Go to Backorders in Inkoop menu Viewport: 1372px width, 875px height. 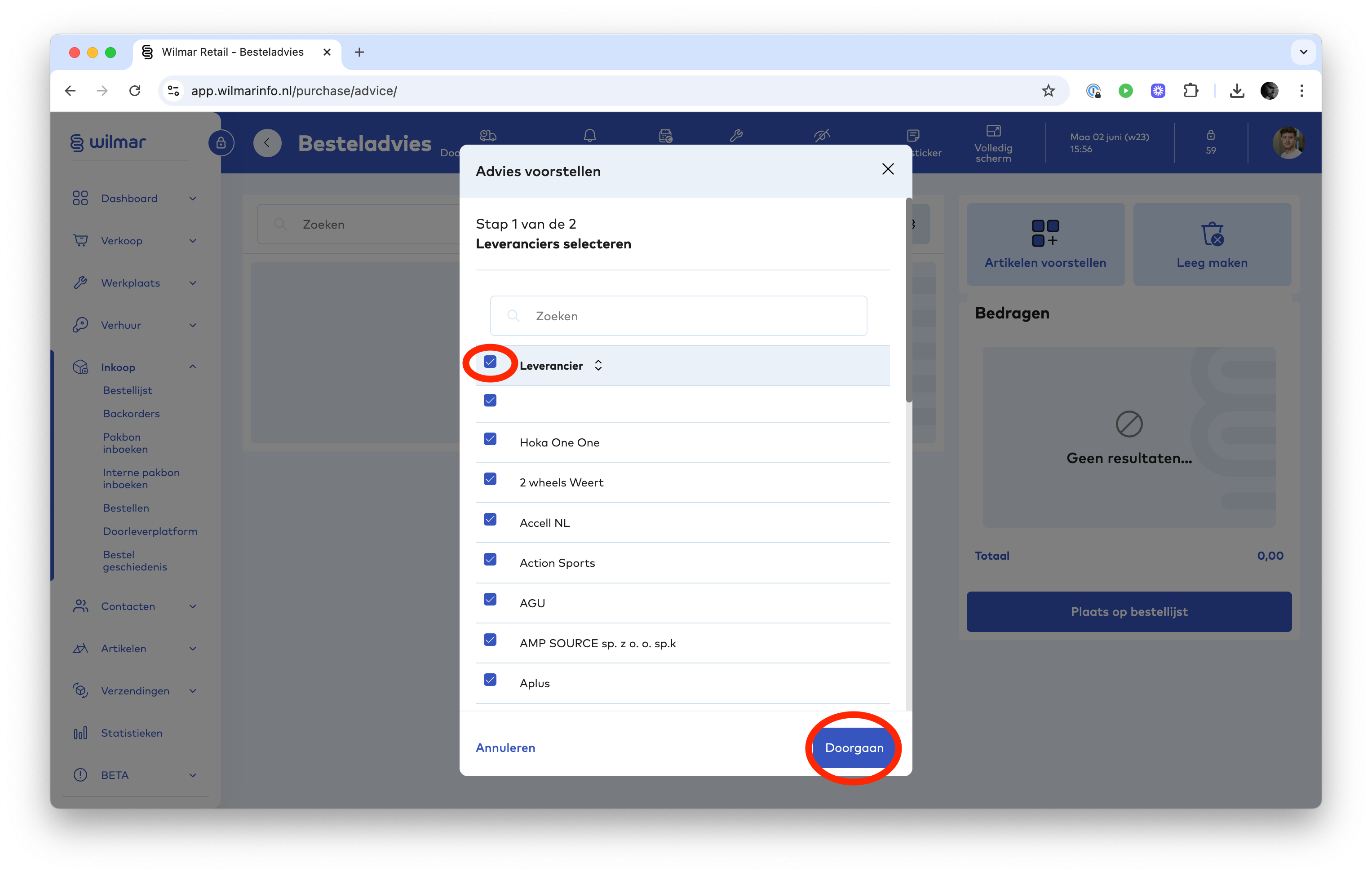tap(131, 414)
